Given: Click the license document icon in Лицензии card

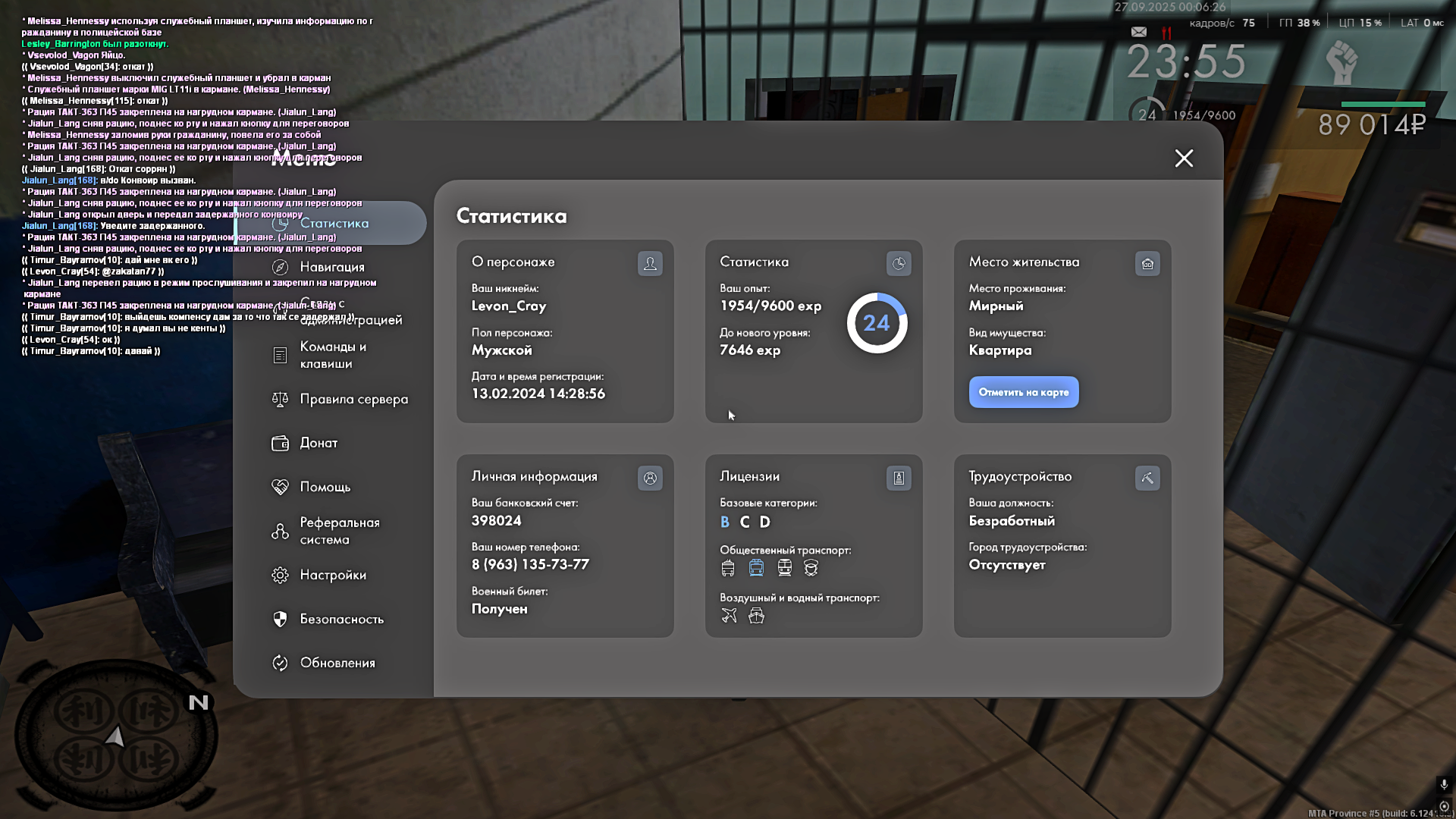Looking at the screenshot, I should pos(899,479).
